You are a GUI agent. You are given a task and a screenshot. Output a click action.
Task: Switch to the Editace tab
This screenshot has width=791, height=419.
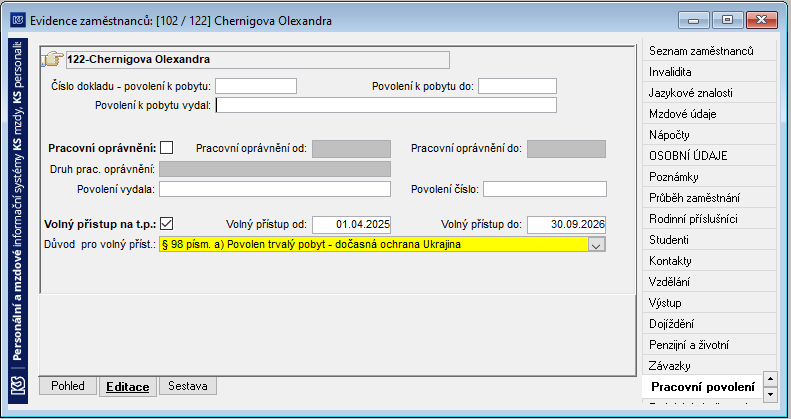coord(128,387)
